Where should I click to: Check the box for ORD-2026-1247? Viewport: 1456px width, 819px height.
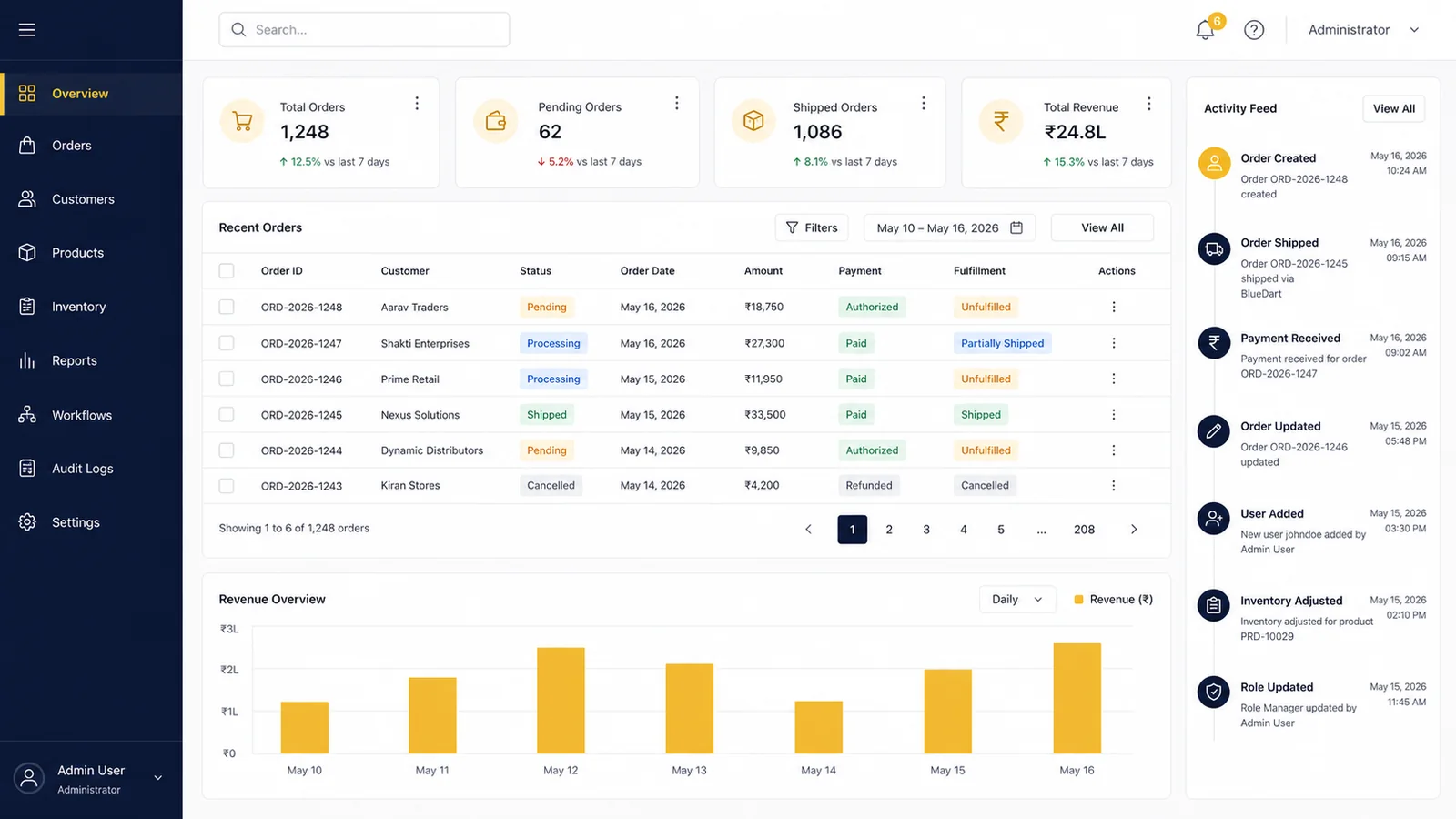click(227, 343)
